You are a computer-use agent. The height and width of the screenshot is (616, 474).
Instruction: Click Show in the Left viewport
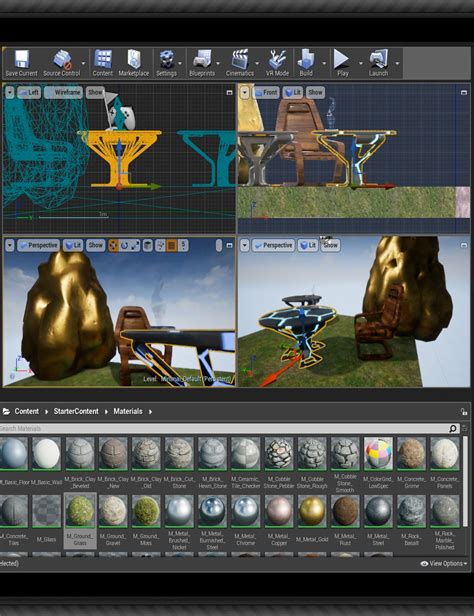click(x=95, y=92)
